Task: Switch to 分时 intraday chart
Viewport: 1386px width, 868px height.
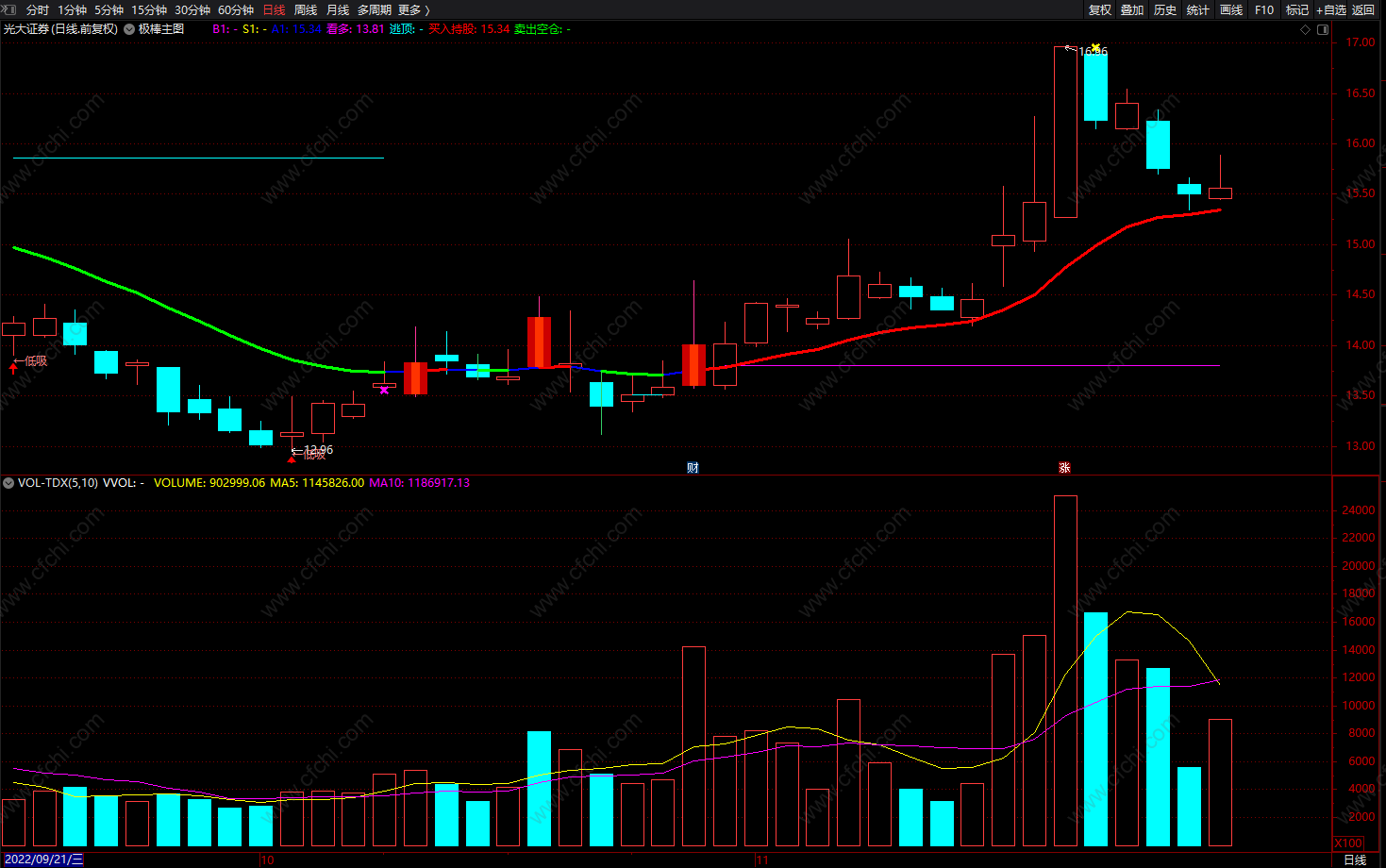Action: (38, 10)
